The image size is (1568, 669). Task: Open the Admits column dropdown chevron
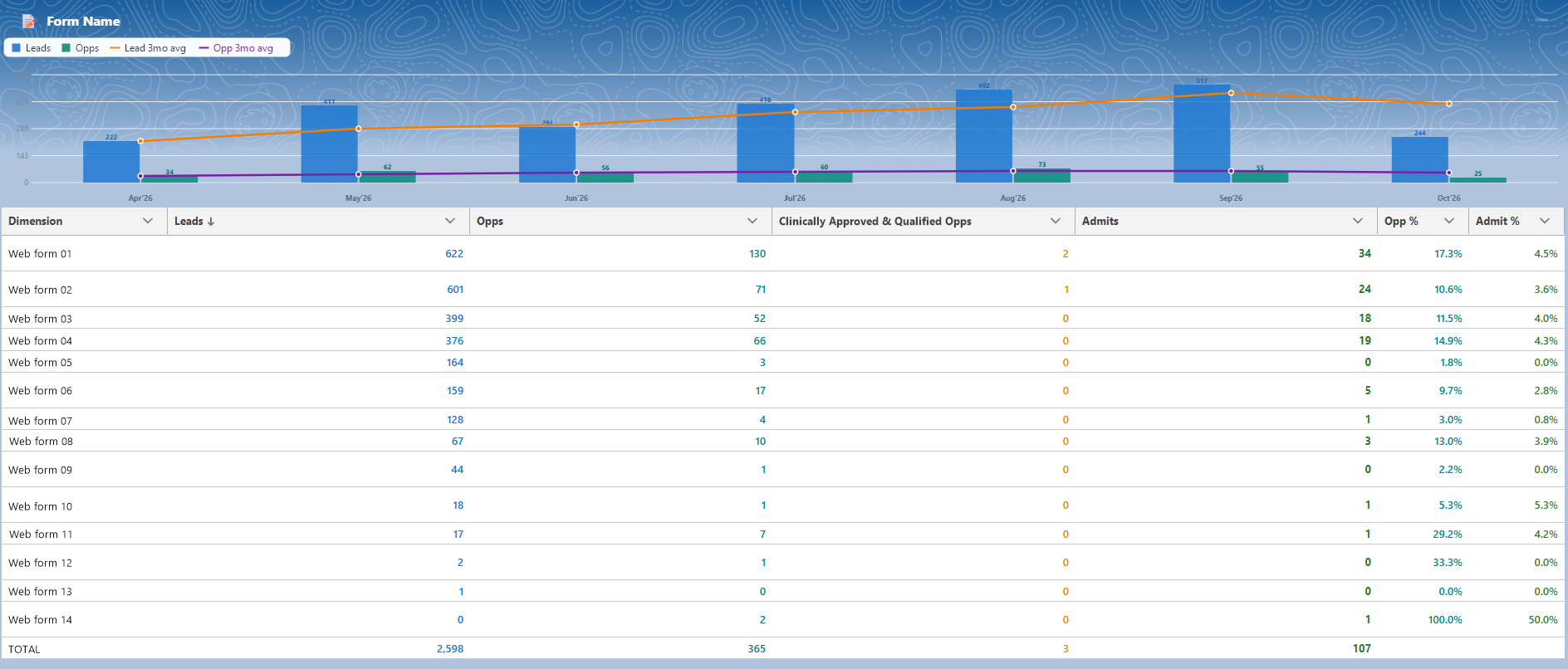click(1358, 221)
